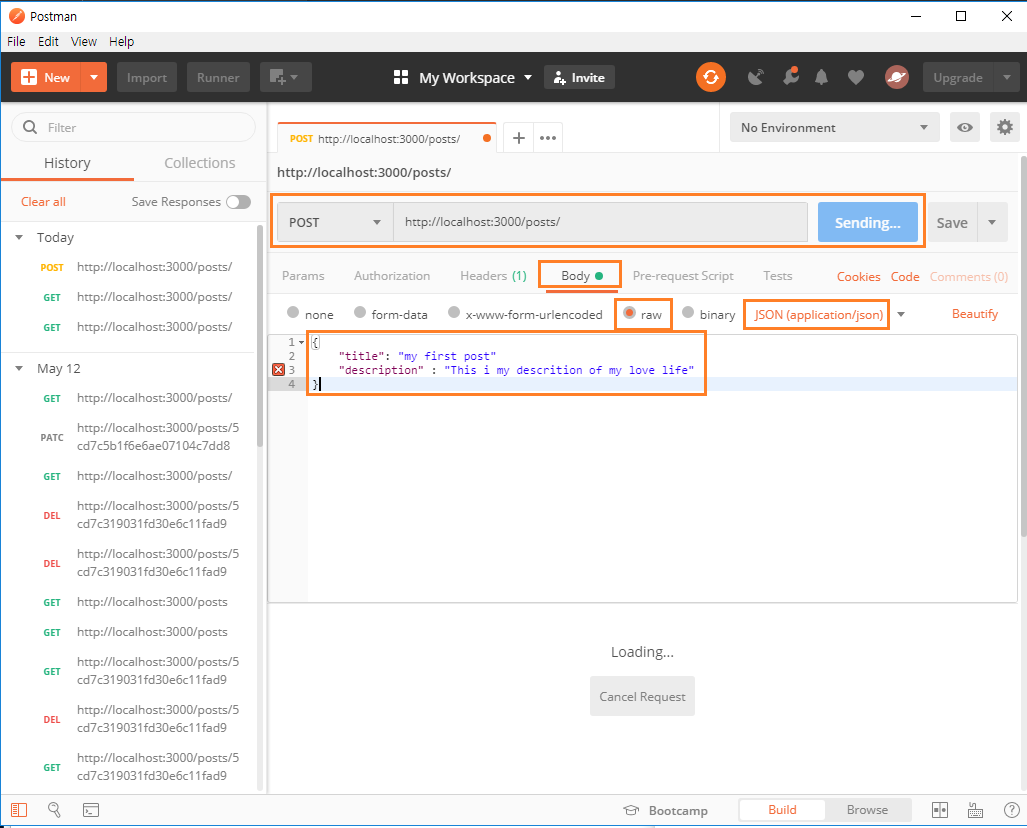The width and height of the screenshot is (1027, 828).
Task: Click the Cancel Request button
Action: (642, 696)
